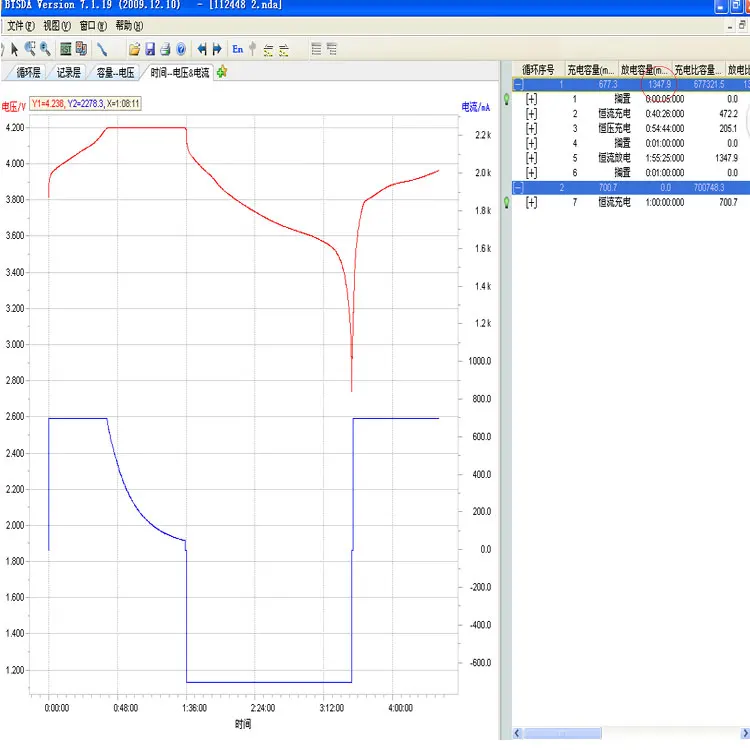Choose the zoom-to-region magnifier tool
This screenshot has height=750, width=750.
[30, 49]
